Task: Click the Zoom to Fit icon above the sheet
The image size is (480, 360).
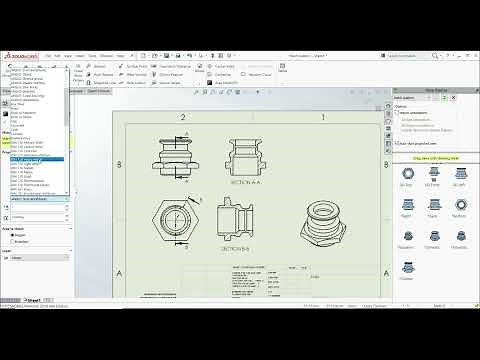Action: [x=197, y=92]
